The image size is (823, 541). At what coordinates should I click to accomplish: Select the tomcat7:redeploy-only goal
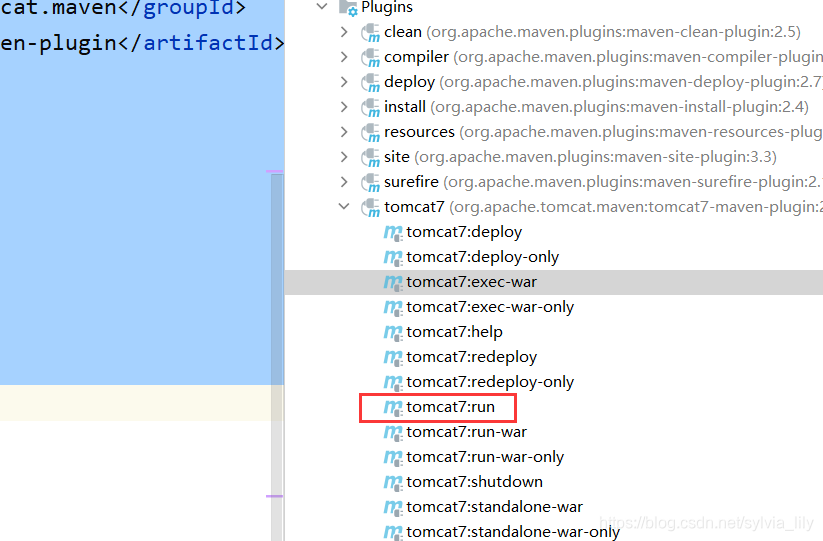tap(490, 382)
